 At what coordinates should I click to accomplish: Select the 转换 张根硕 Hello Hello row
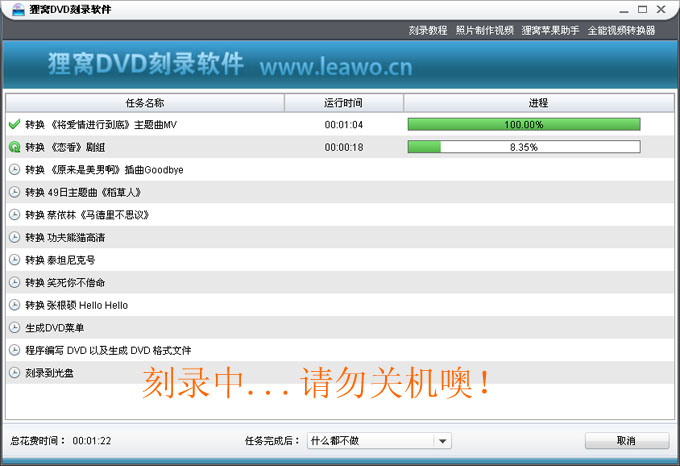click(340, 305)
